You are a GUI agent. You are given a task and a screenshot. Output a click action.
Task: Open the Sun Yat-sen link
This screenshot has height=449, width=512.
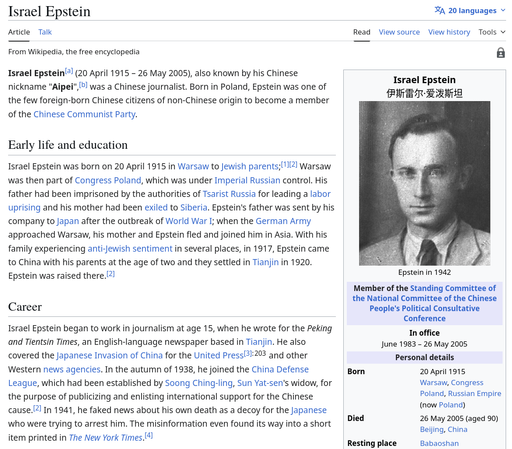click(x=260, y=383)
